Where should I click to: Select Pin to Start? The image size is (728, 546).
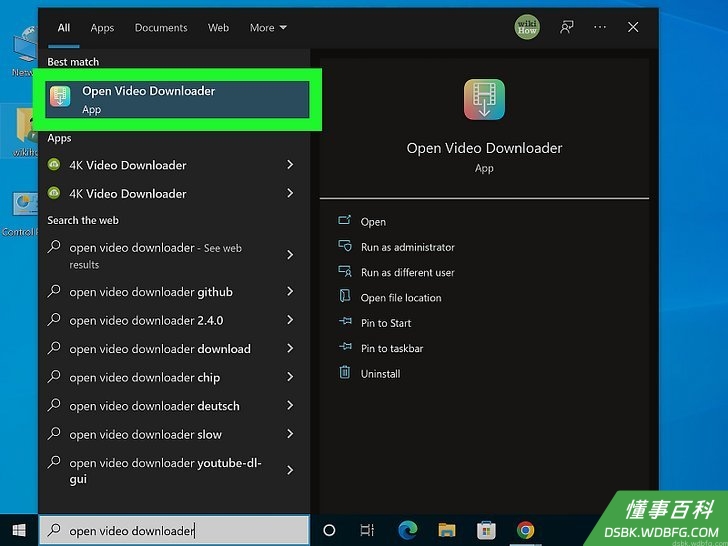(386, 323)
